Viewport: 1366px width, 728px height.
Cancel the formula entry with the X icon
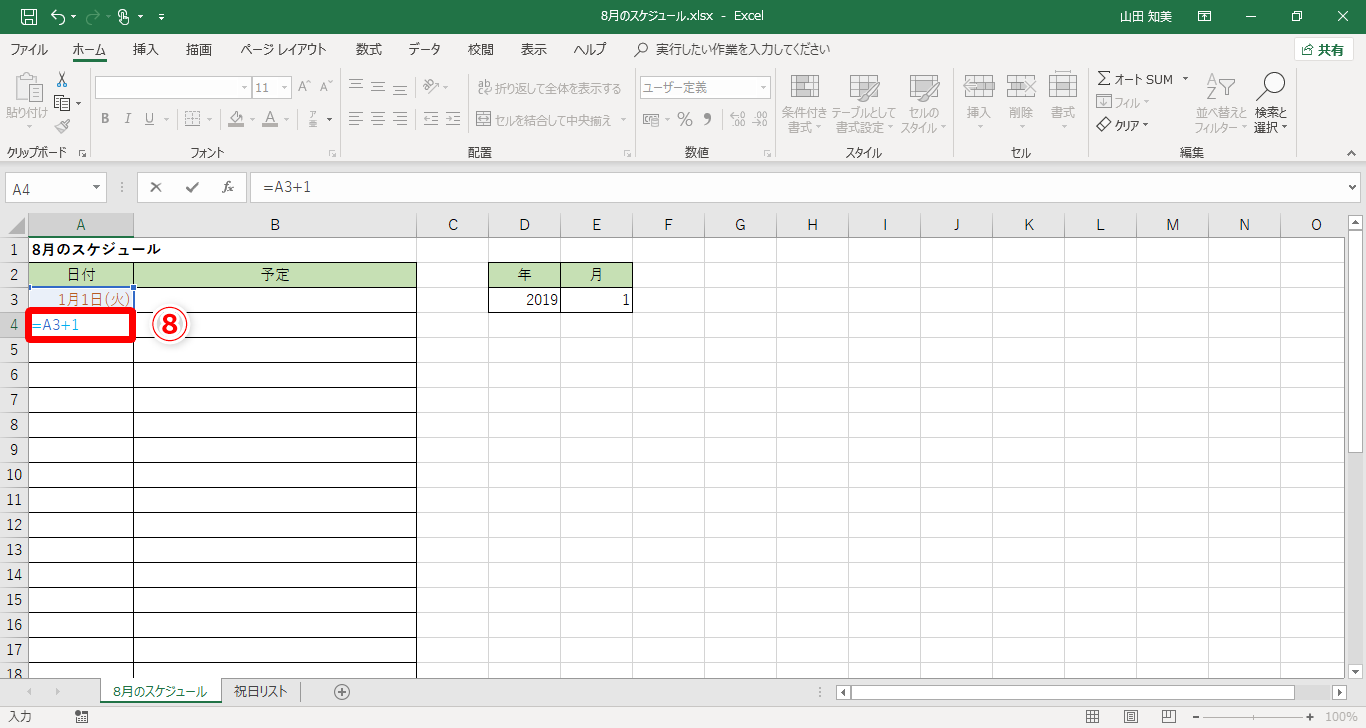click(x=156, y=187)
